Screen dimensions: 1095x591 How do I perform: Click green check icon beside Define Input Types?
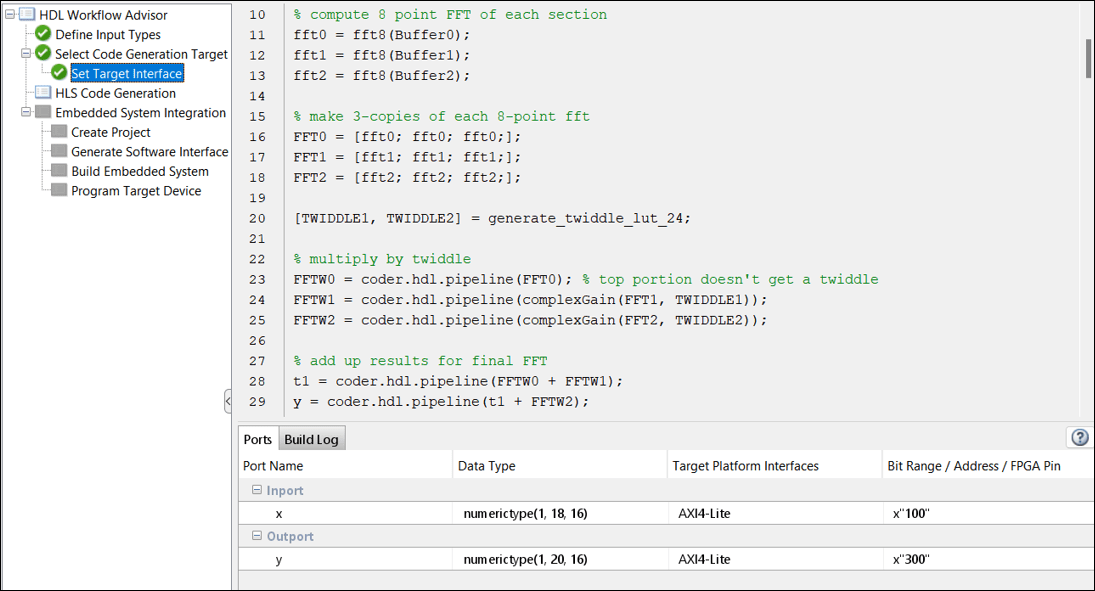42,34
